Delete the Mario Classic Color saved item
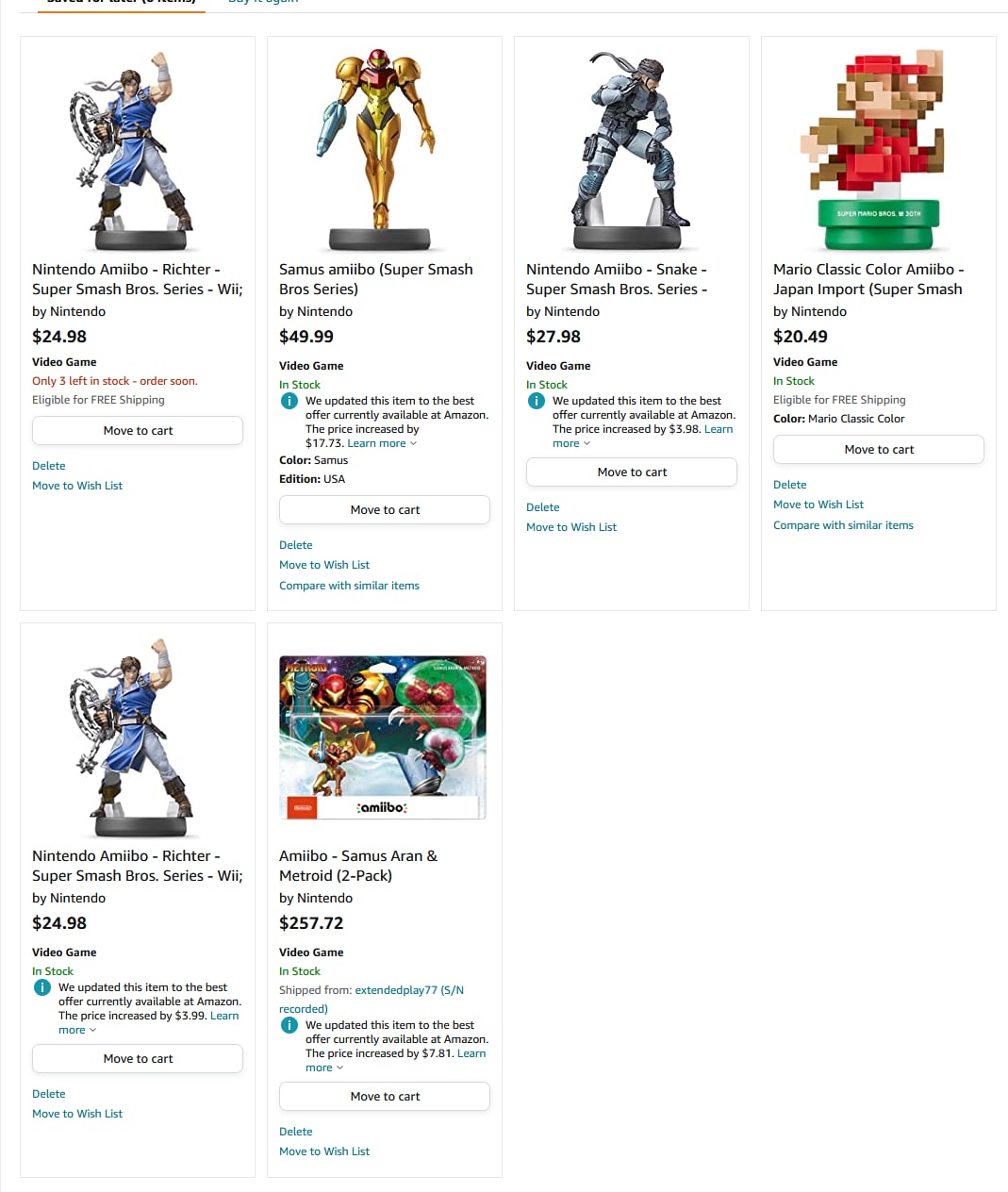Screen dimensions: 1008x1192 789,485
